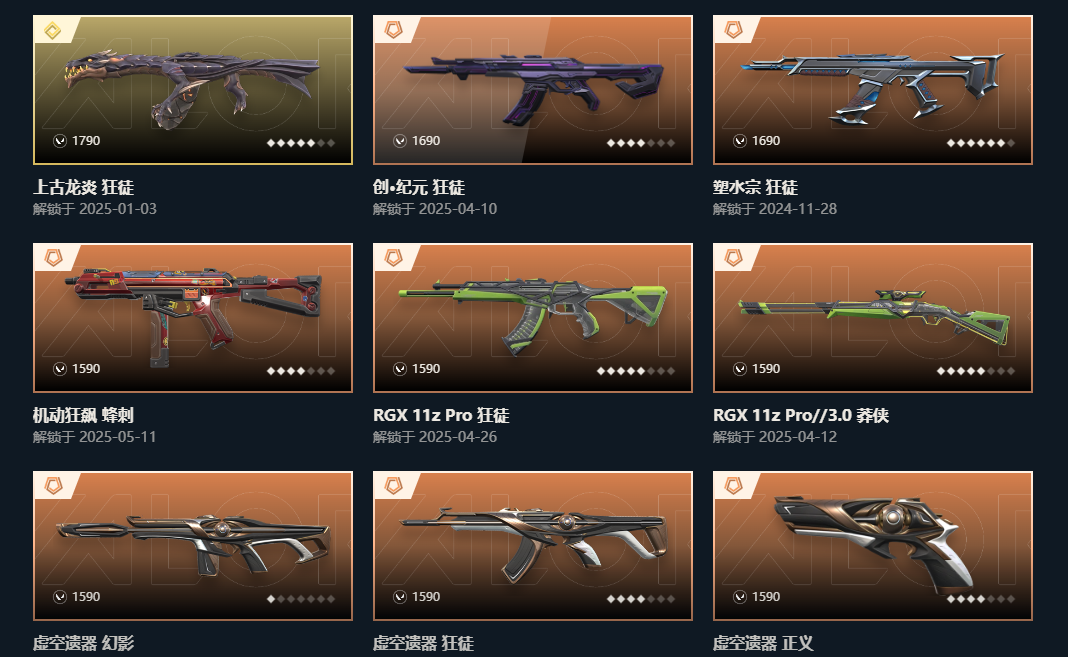Click the VP currency icon on 虚空遗器 幻影 card
The image size is (1068, 657).
(x=60, y=597)
